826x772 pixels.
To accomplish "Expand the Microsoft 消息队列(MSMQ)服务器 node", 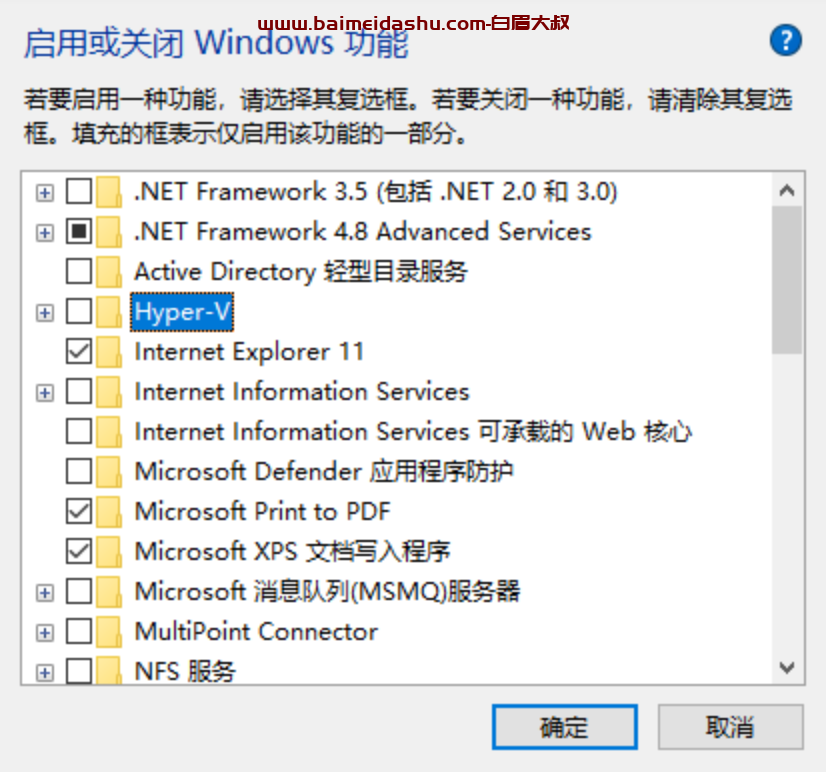I will pos(44,592).
